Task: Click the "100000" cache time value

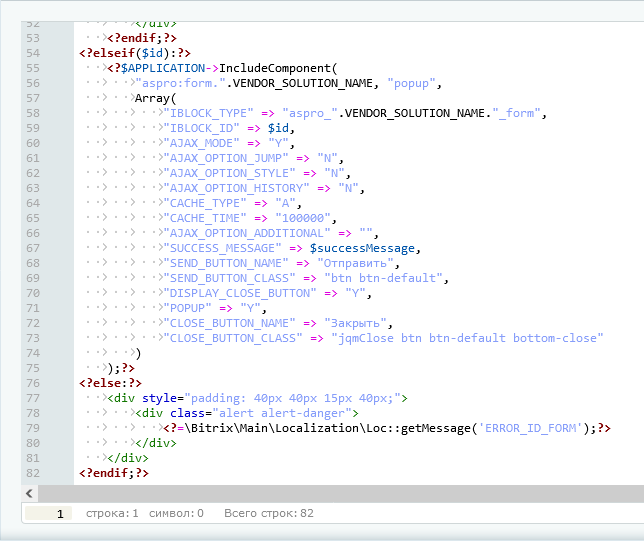Action: tap(303, 218)
